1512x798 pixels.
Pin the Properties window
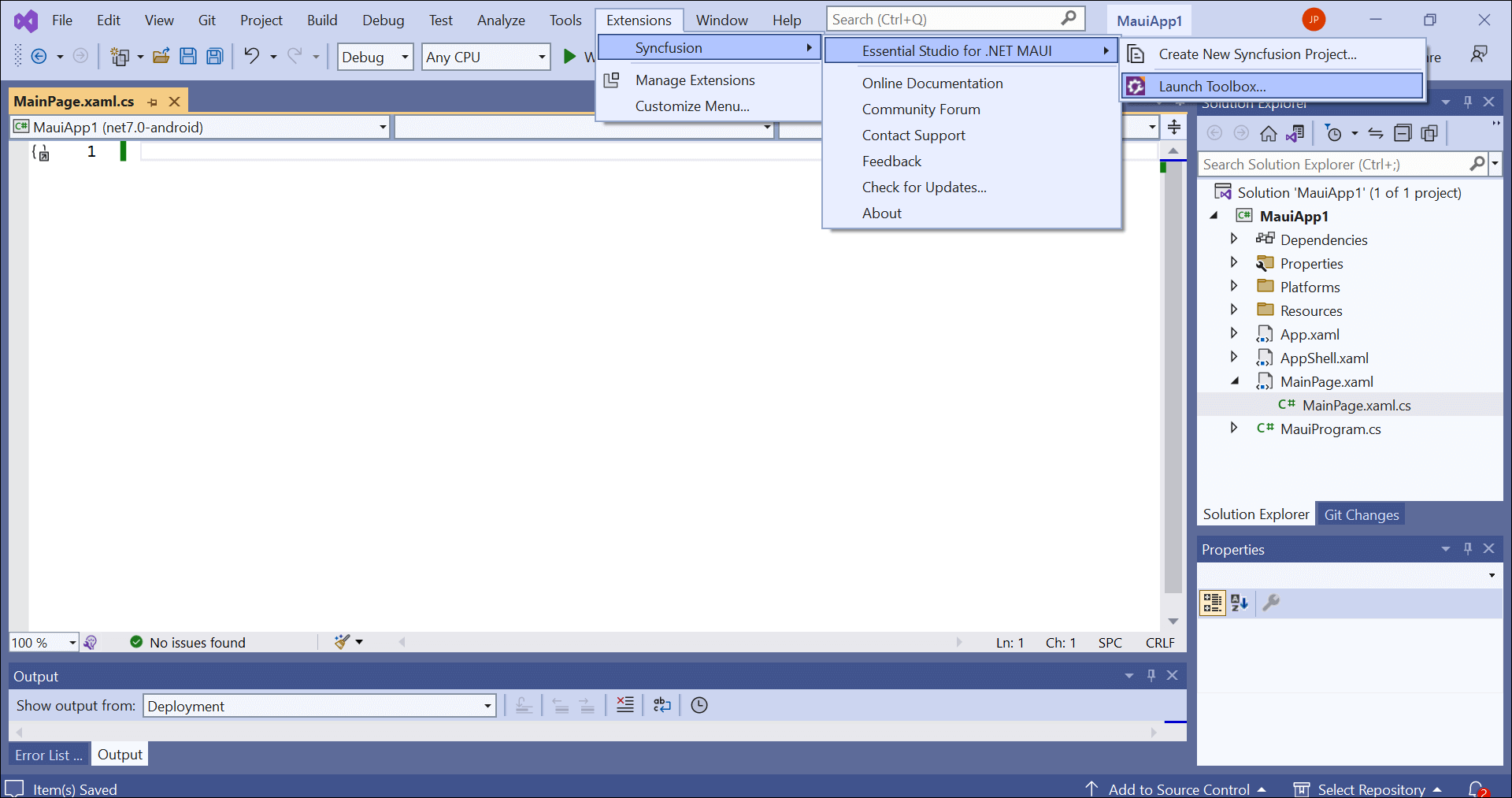[x=1467, y=548]
